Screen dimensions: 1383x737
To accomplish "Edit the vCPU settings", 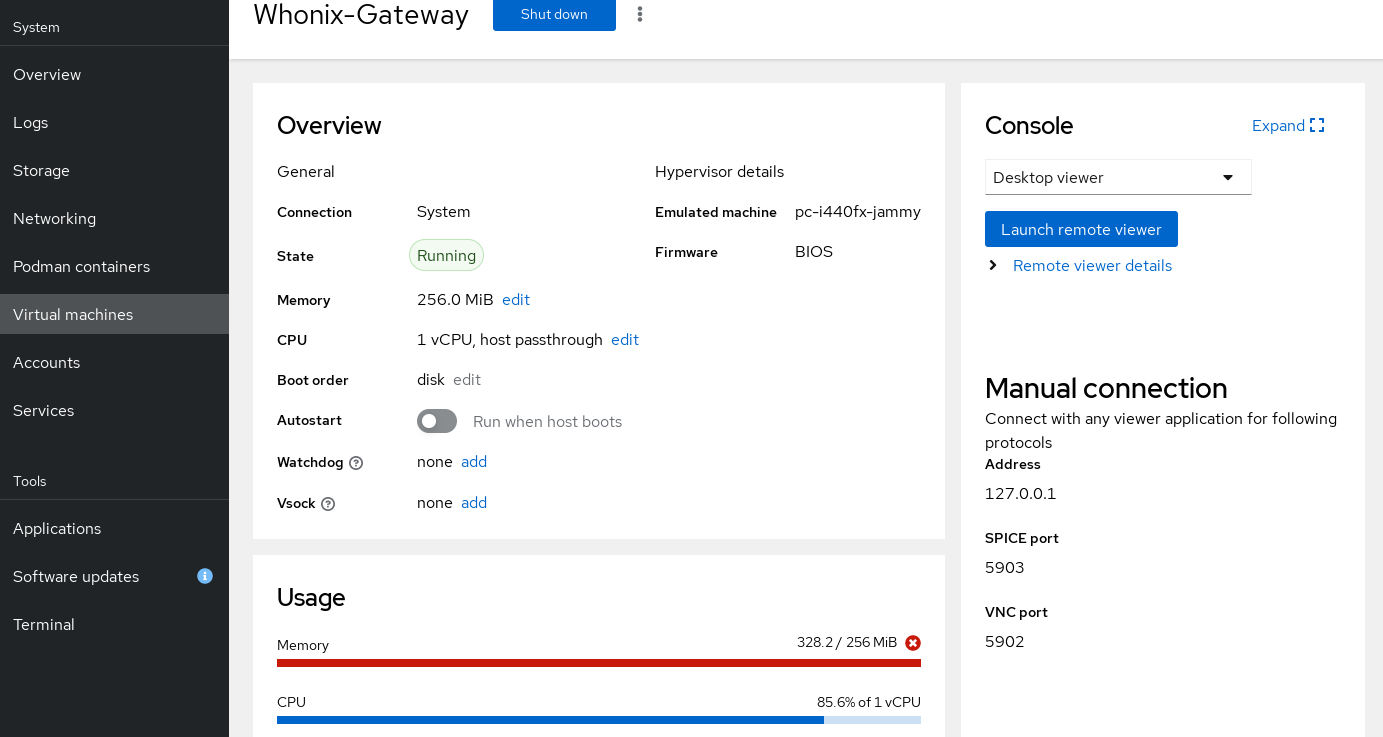I will (624, 340).
